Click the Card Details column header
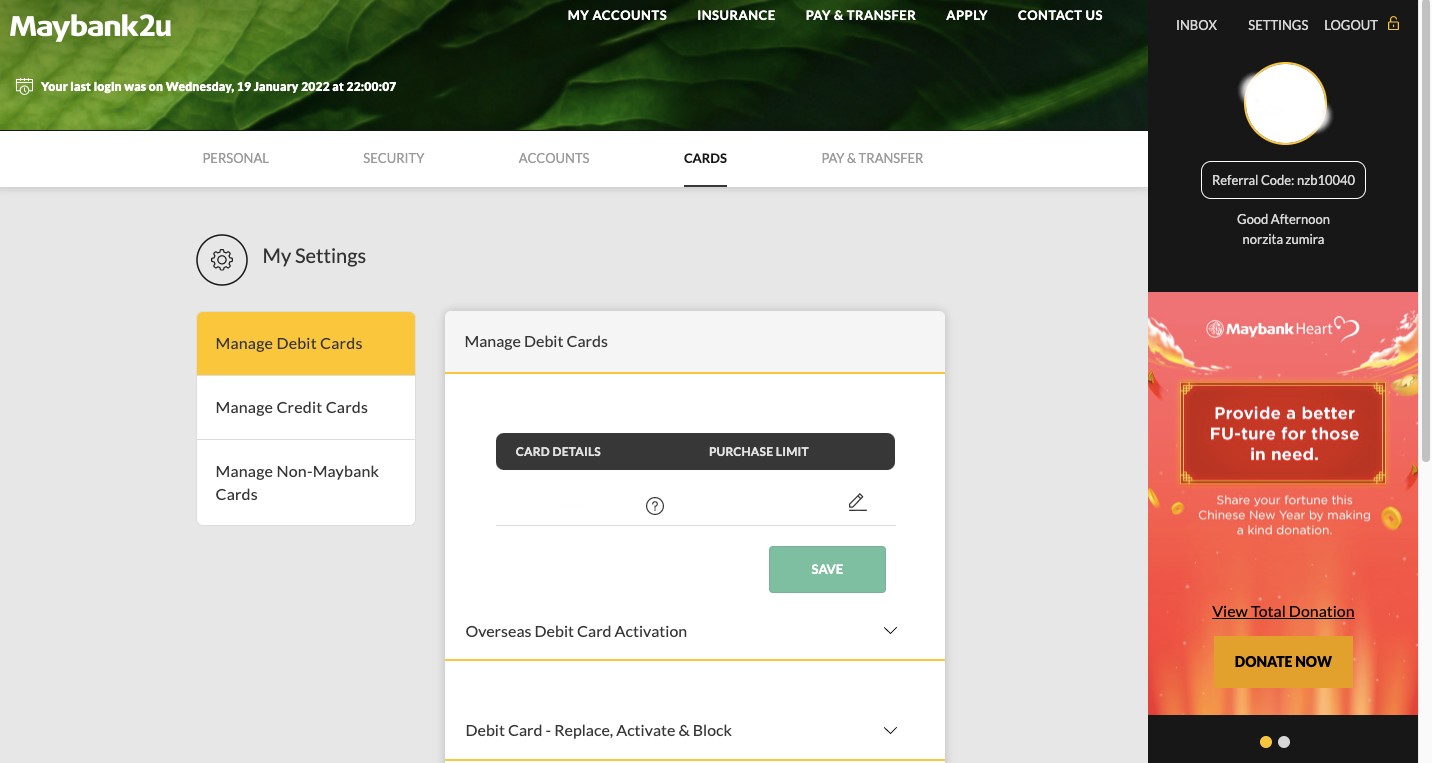Image resolution: width=1432 pixels, height=763 pixels. (558, 451)
